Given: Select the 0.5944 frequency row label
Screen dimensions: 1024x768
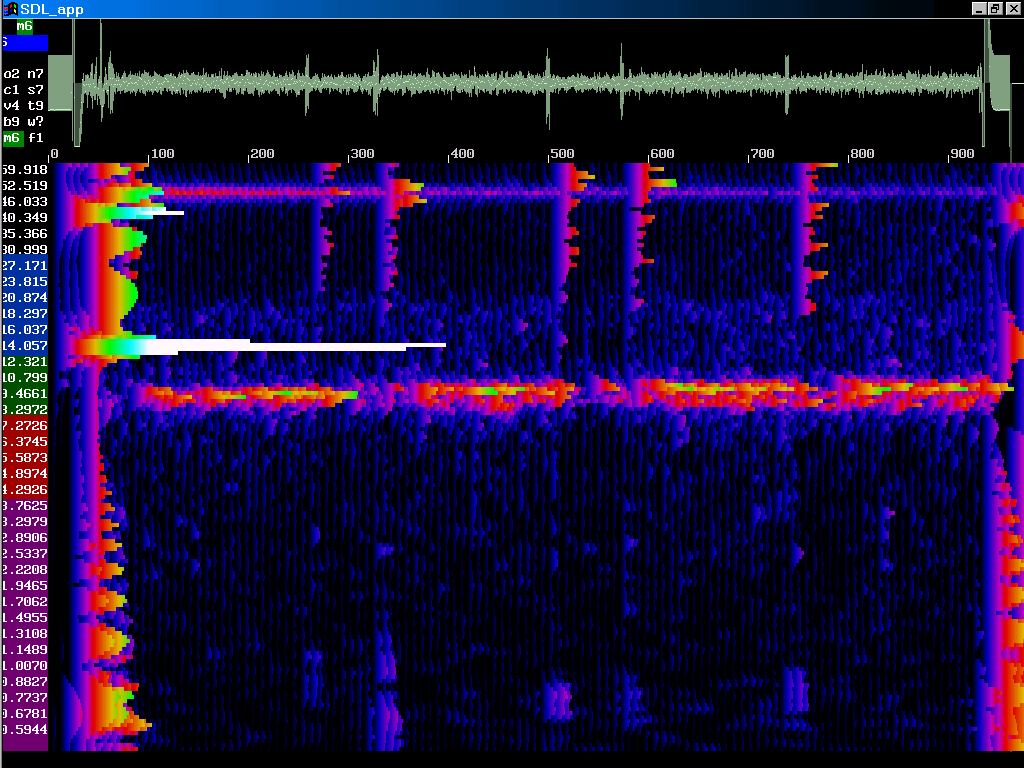Looking at the screenshot, I should click(25, 729).
